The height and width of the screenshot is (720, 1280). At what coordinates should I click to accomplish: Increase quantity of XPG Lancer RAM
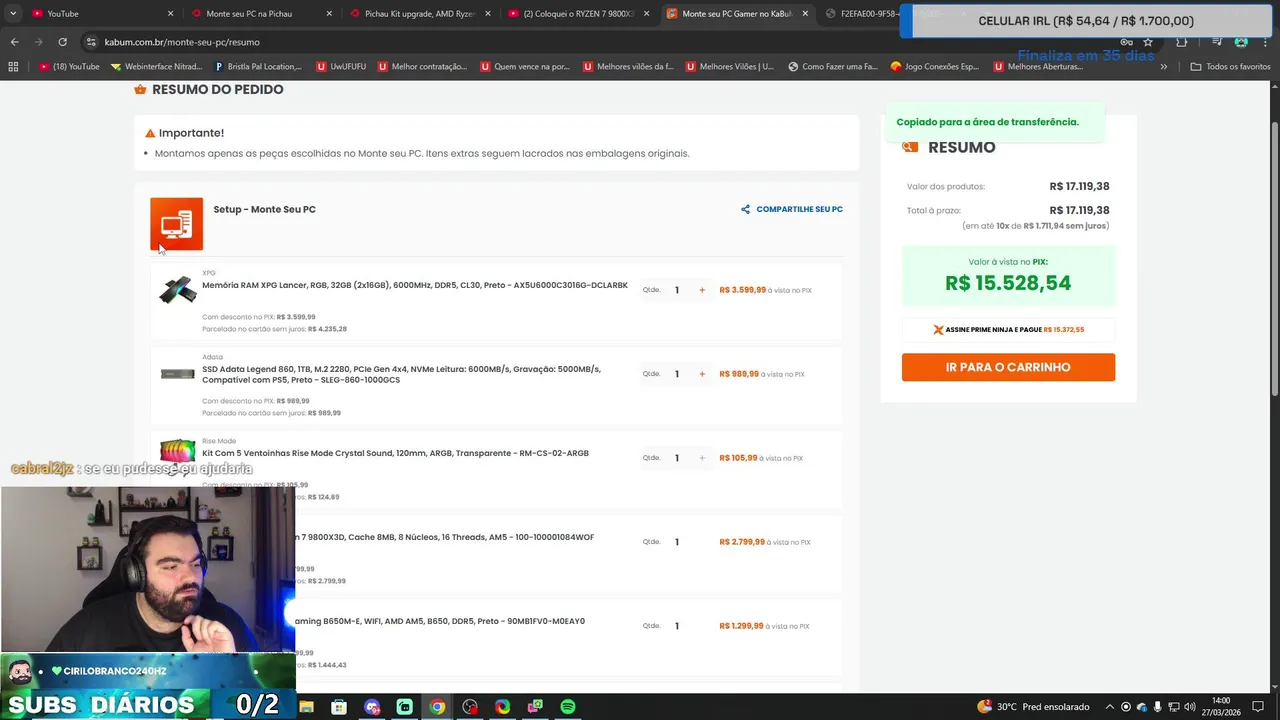702,290
